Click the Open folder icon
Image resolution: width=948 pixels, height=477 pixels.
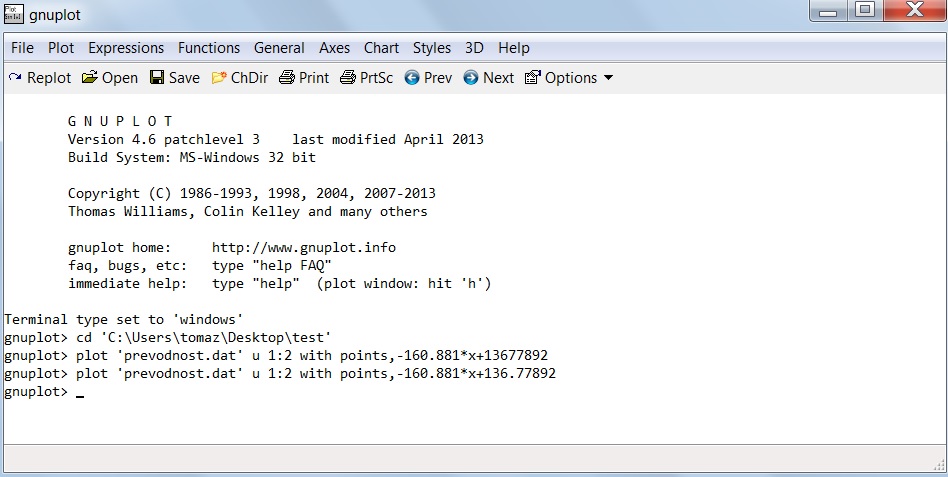[89, 77]
